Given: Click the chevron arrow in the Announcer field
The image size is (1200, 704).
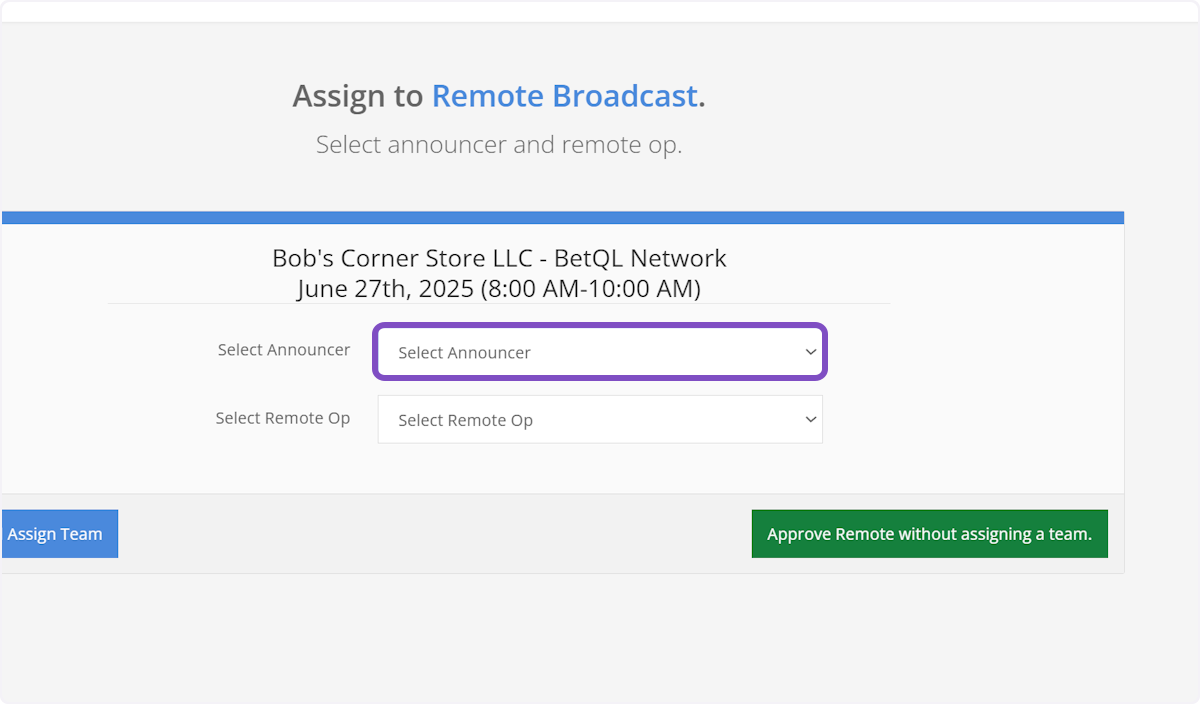Looking at the screenshot, I should 810,352.
